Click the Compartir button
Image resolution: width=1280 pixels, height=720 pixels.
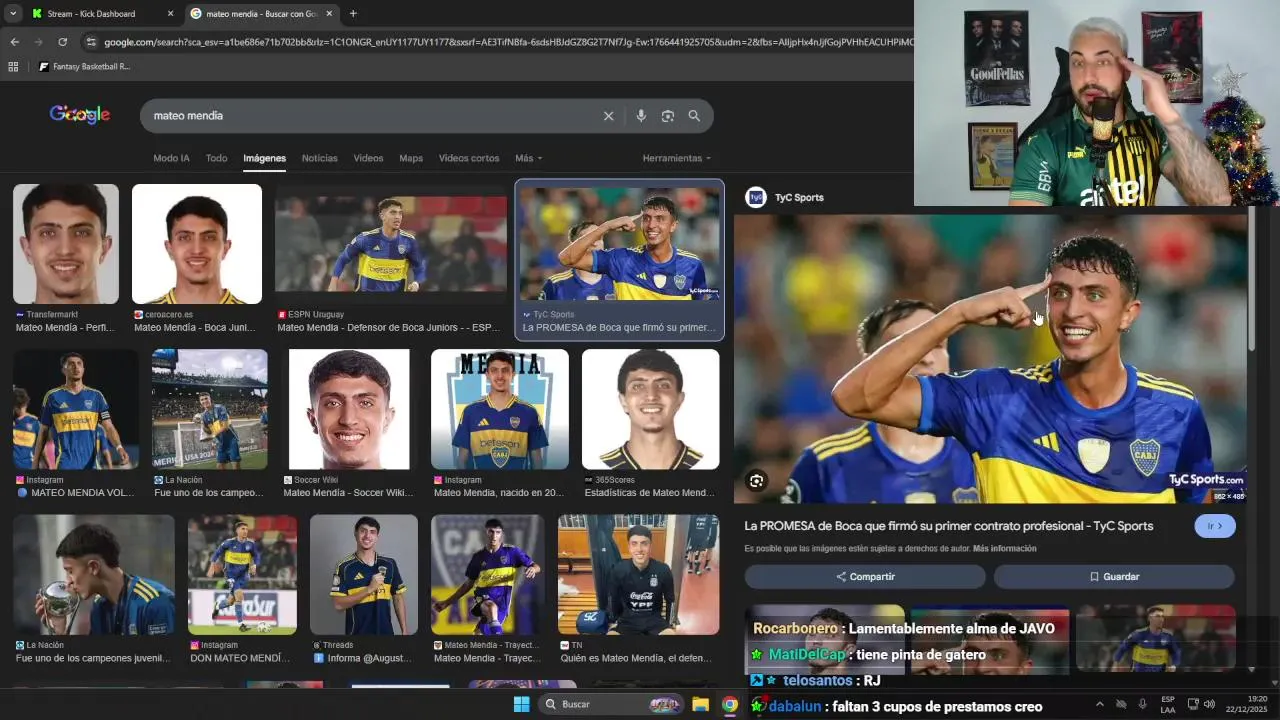click(865, 577)
